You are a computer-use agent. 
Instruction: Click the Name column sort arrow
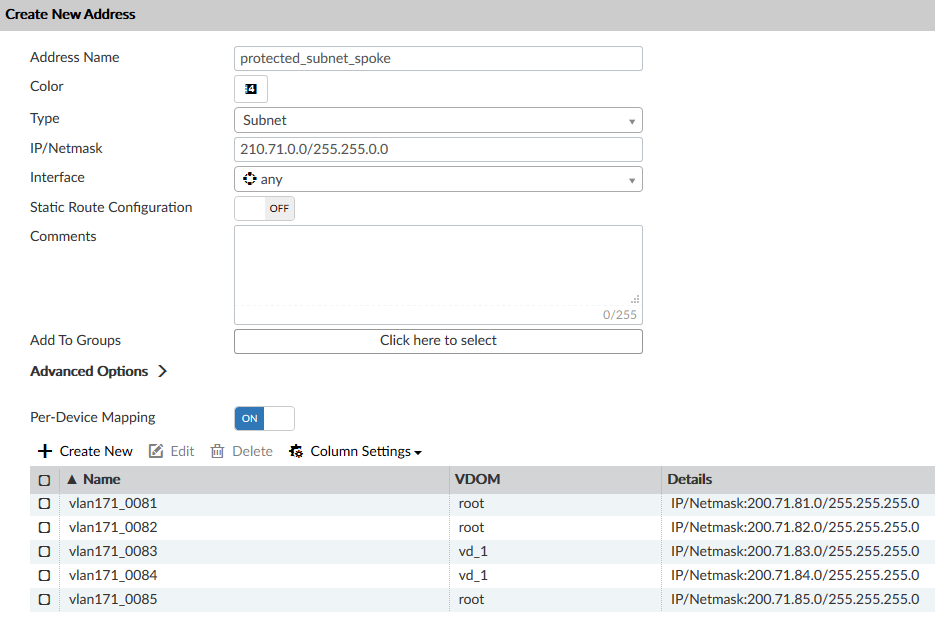point(72,479)
